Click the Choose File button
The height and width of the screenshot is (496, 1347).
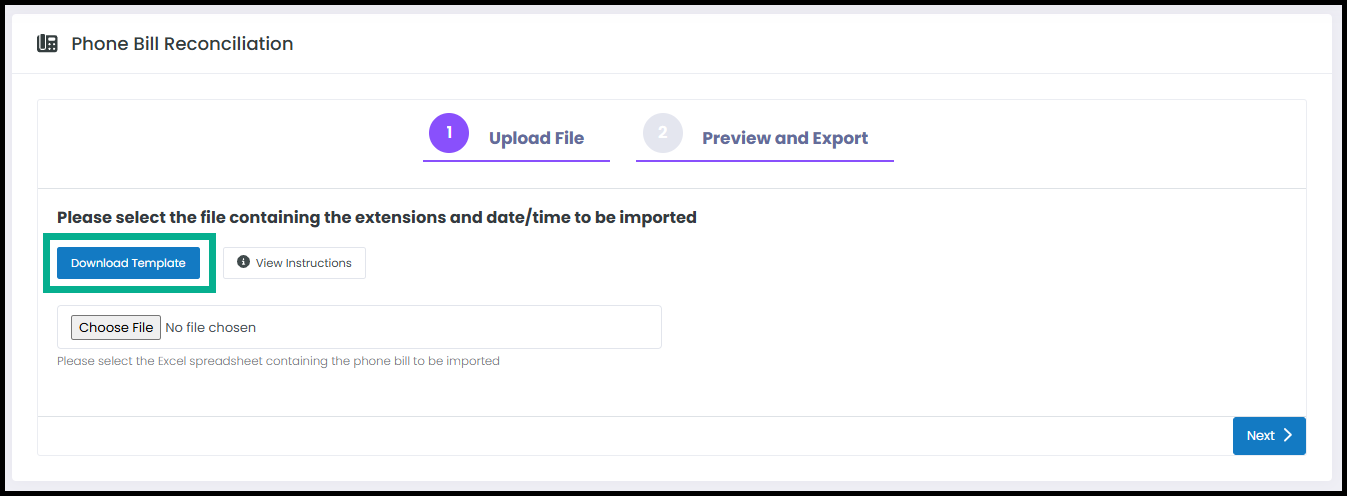(x=116, y=327)
